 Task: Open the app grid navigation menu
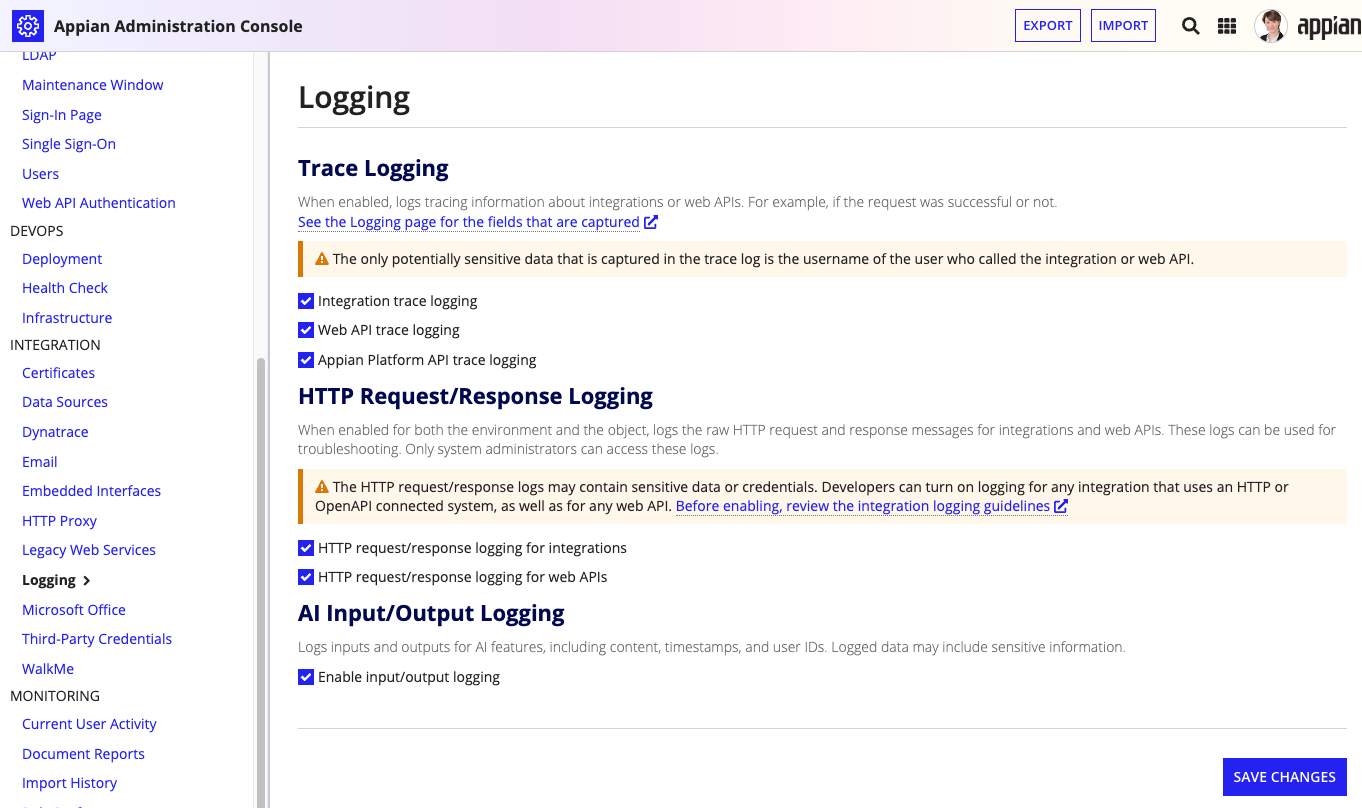[1227, 26]
